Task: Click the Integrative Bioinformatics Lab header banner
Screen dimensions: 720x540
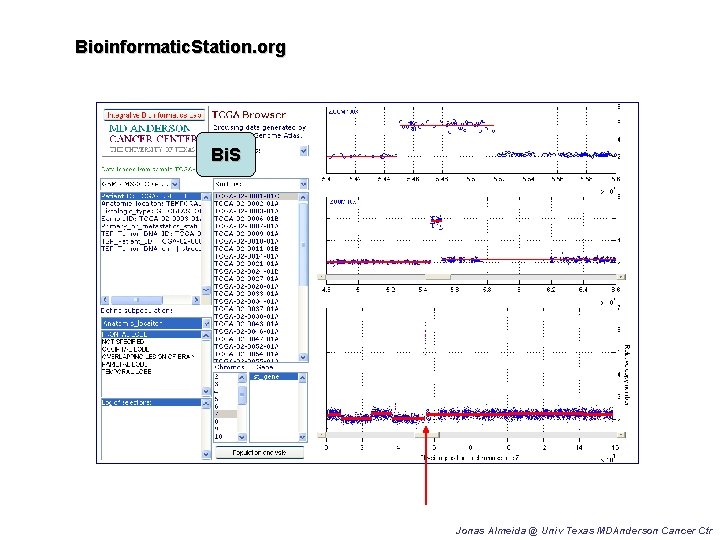Action: click(x=154, y=115)
